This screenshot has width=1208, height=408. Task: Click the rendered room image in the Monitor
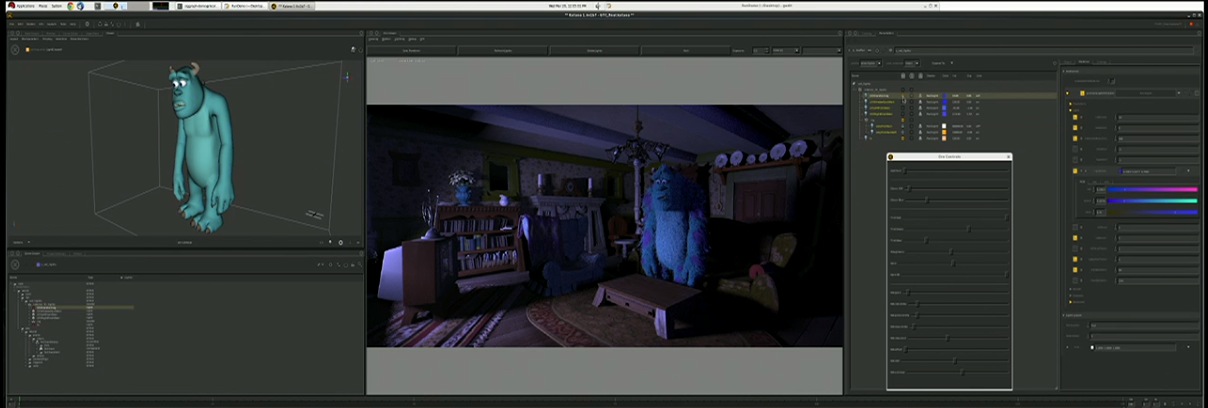604,226
